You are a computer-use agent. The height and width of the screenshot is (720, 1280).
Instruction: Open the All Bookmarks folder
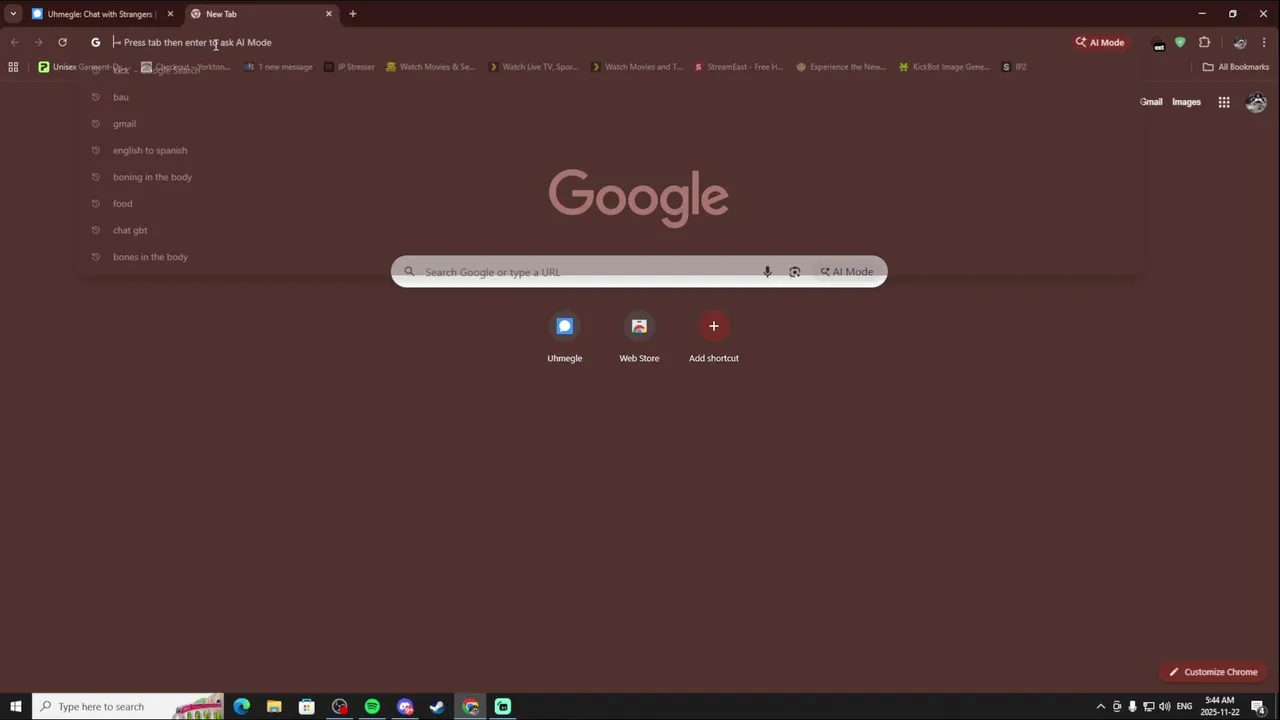1235,67
